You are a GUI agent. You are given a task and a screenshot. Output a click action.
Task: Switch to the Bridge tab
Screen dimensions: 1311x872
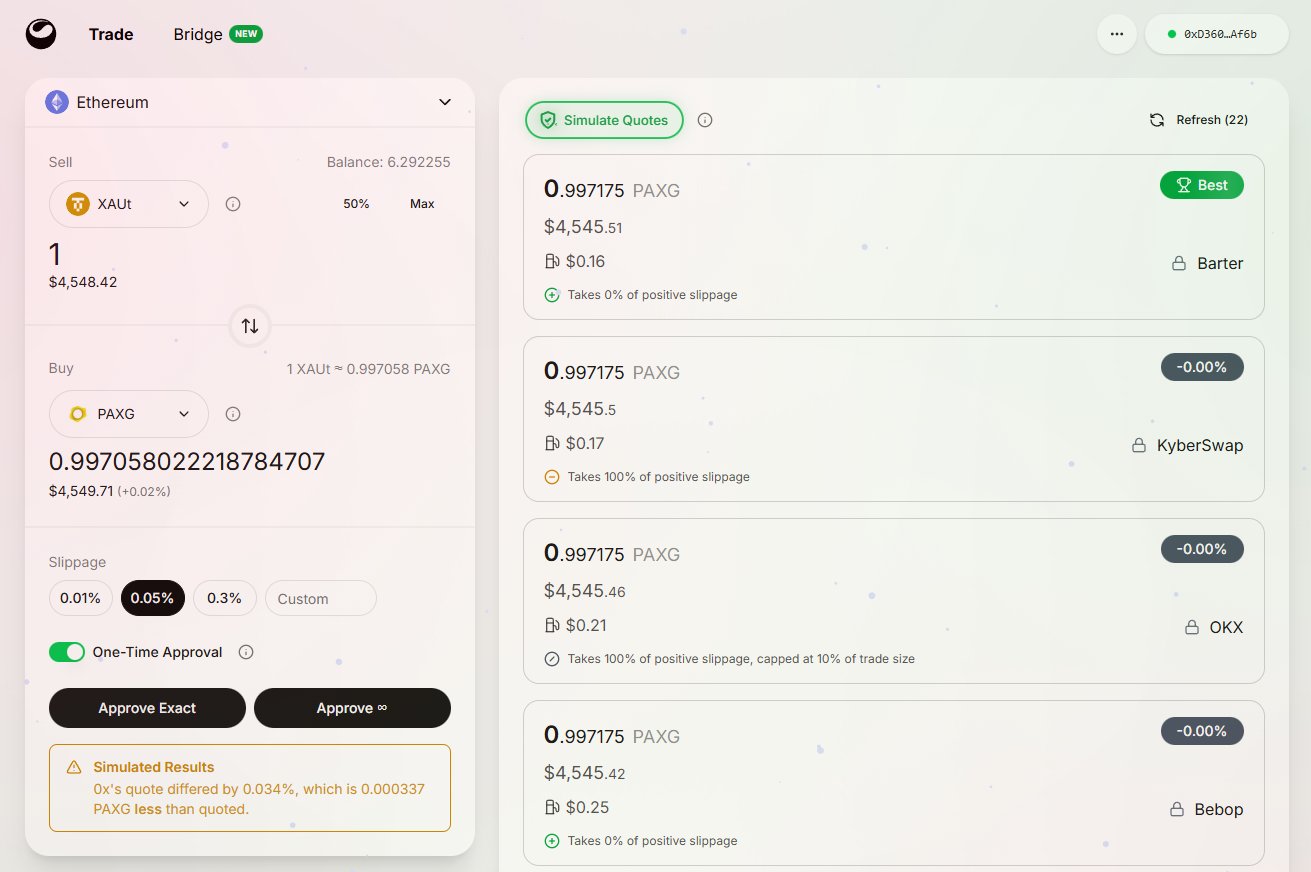[198, 34]
